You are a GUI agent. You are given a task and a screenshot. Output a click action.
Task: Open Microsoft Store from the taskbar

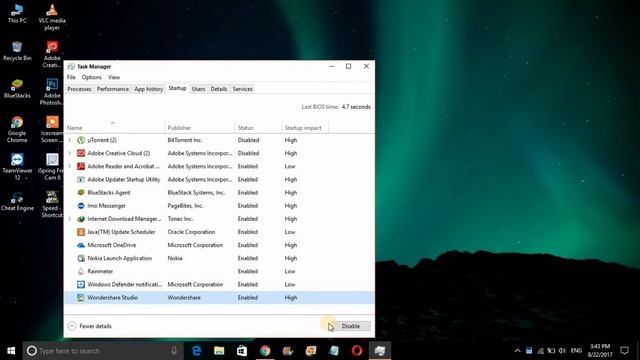(242, 351)
